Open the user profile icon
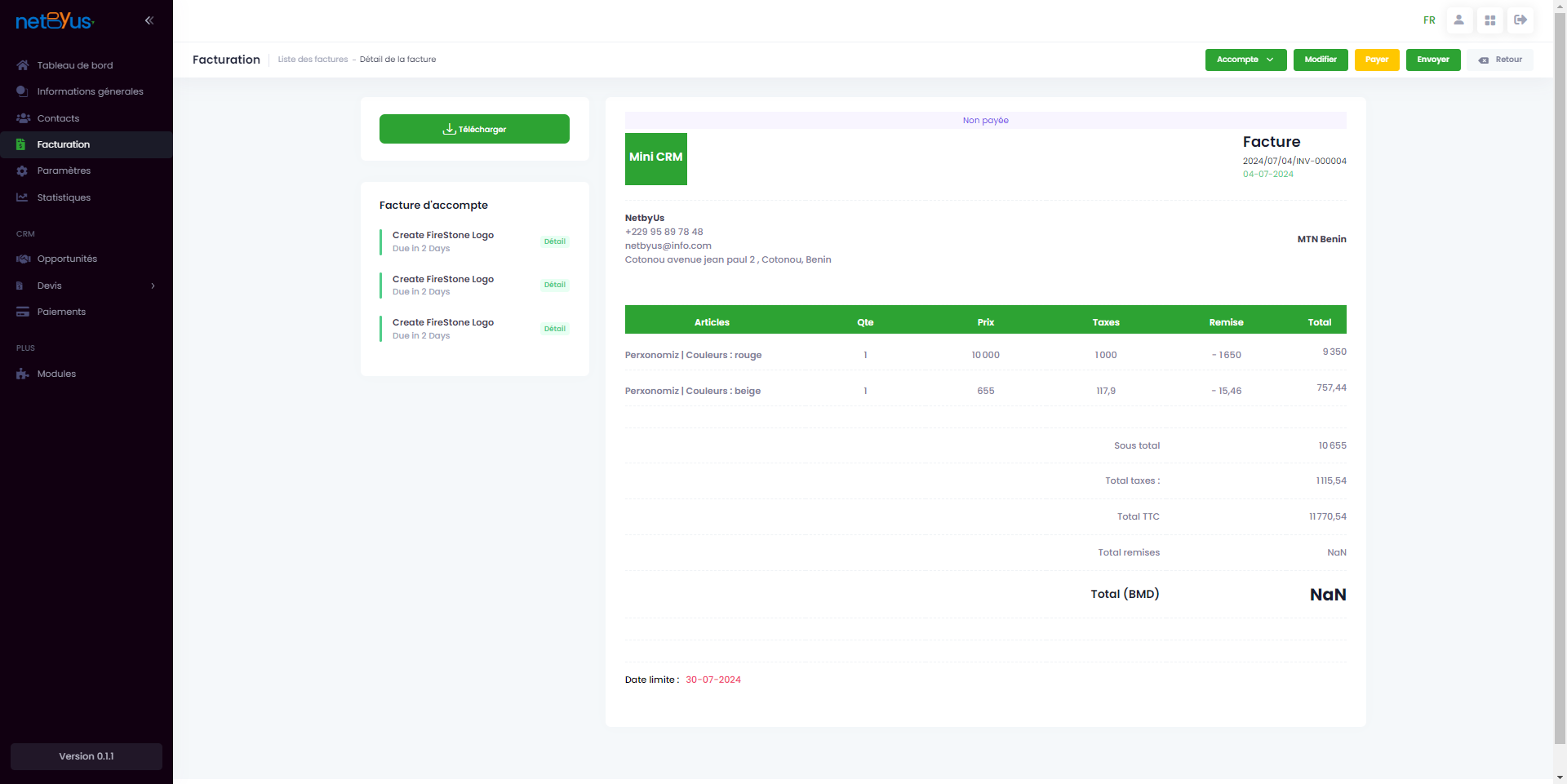This screenshot has width=1567, height=784. (1459, 20)
